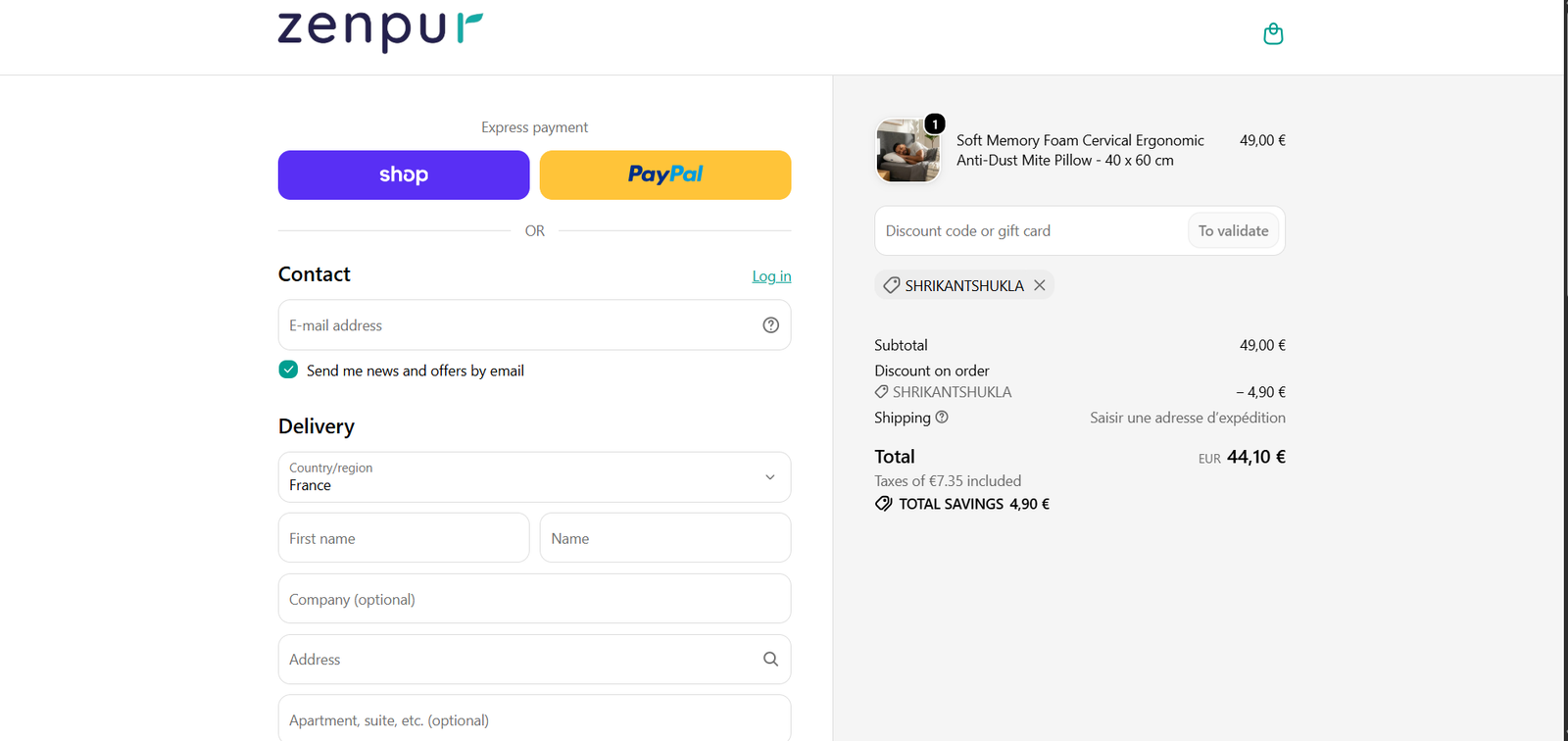Expand the Country/region dropdown
Image resolution: width=1568 pixels, height=741 pixels.
pos(534,477)
